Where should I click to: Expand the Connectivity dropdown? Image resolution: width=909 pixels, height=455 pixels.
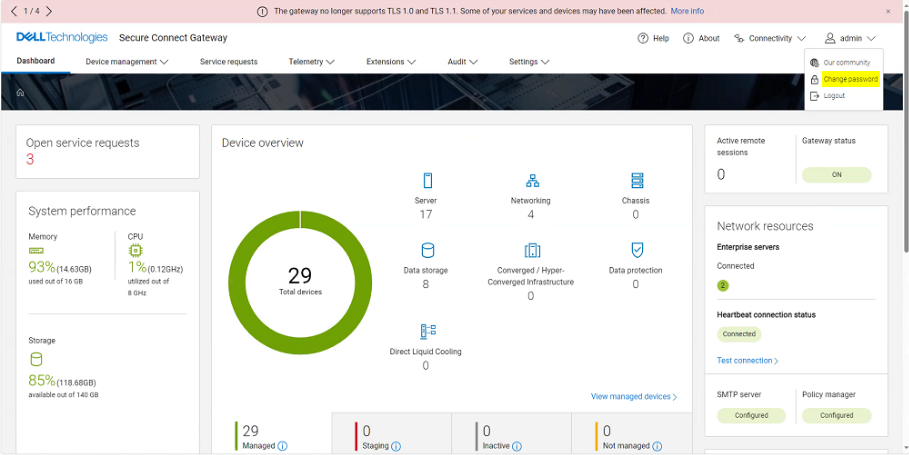pyautogui.click(x=770, y=39)
